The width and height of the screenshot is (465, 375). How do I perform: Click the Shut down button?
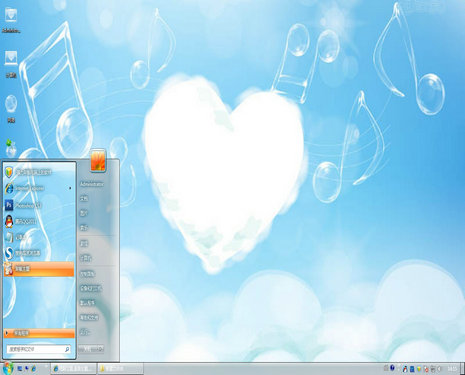(x=87, y=349)
